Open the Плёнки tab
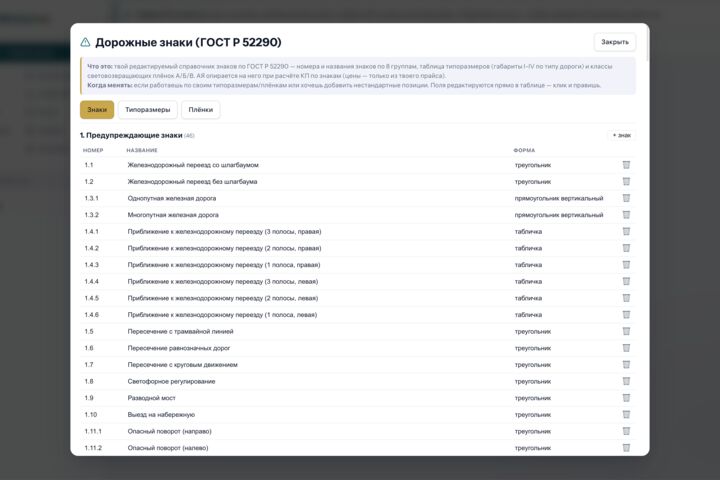 click(201, 110)
